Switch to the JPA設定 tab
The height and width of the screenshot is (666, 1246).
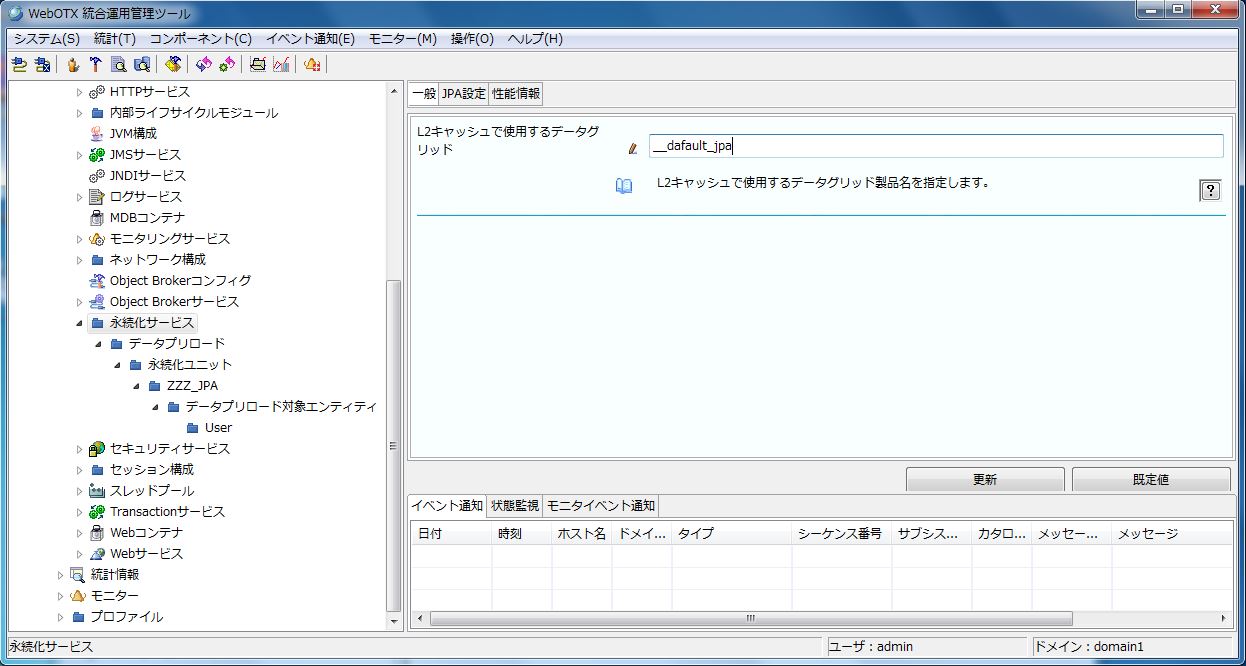coord(463,94)
